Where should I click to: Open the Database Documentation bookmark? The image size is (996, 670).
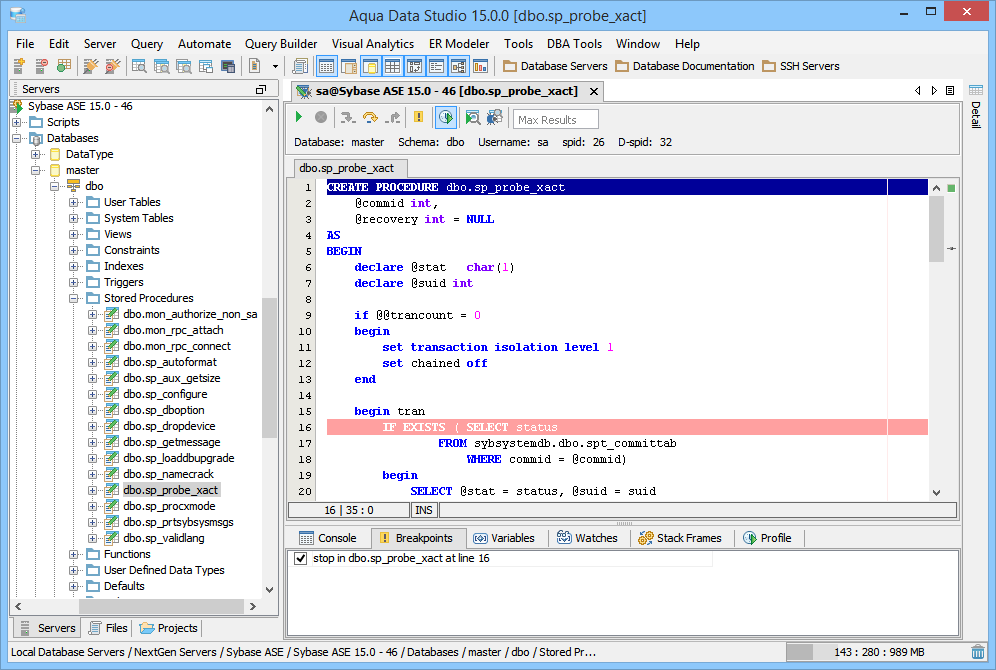pyautogui.click(x=685, y=66)
